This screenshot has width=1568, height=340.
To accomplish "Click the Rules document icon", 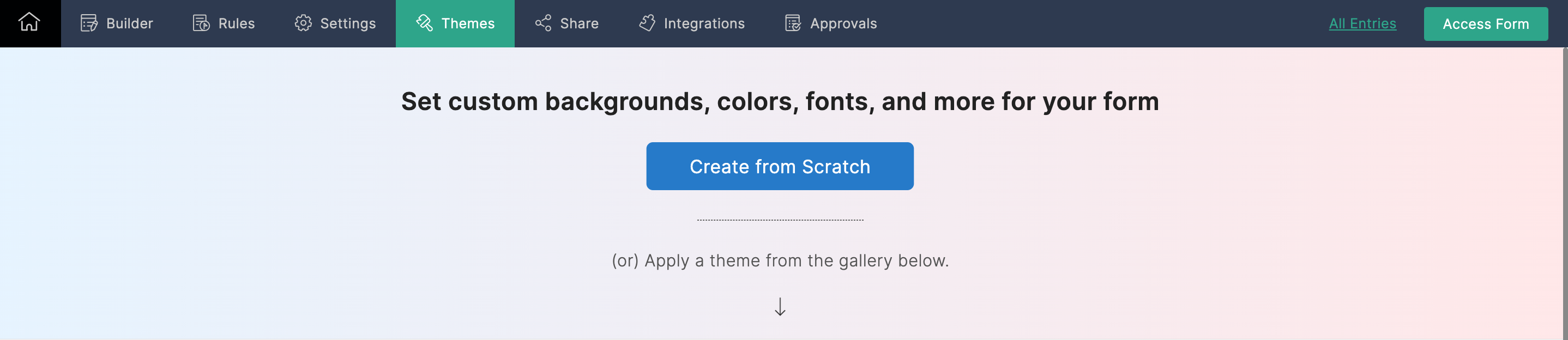I will click(201, 23).
